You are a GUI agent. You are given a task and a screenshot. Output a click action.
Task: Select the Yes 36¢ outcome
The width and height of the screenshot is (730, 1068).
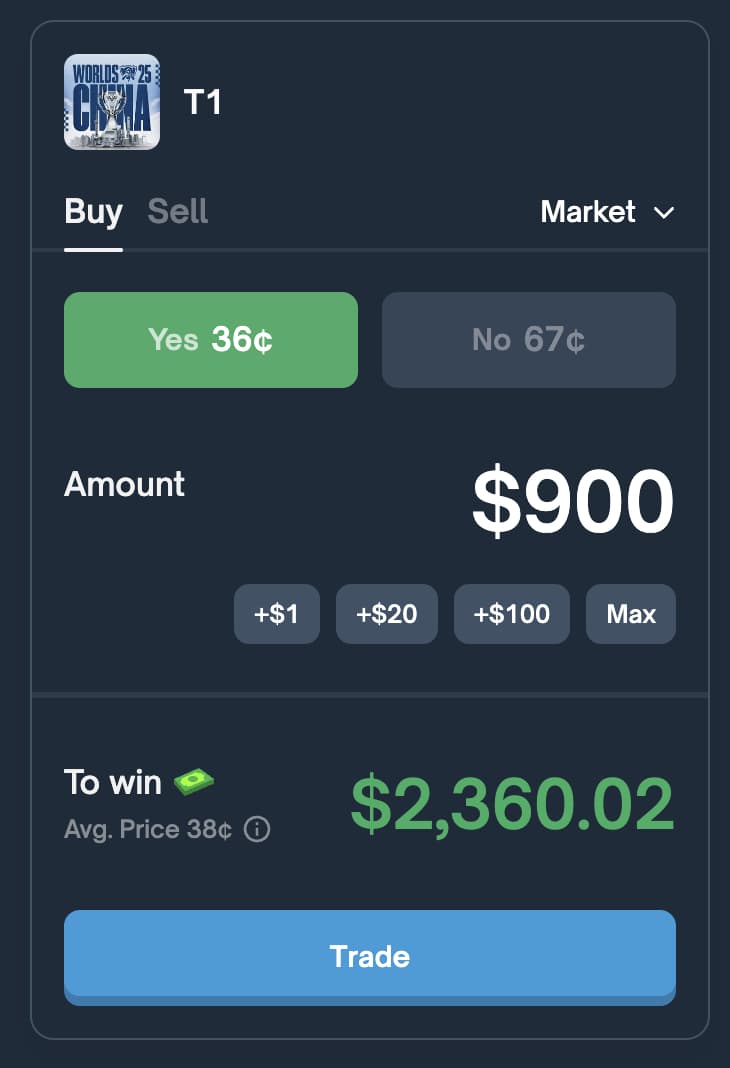coord(211,340)
